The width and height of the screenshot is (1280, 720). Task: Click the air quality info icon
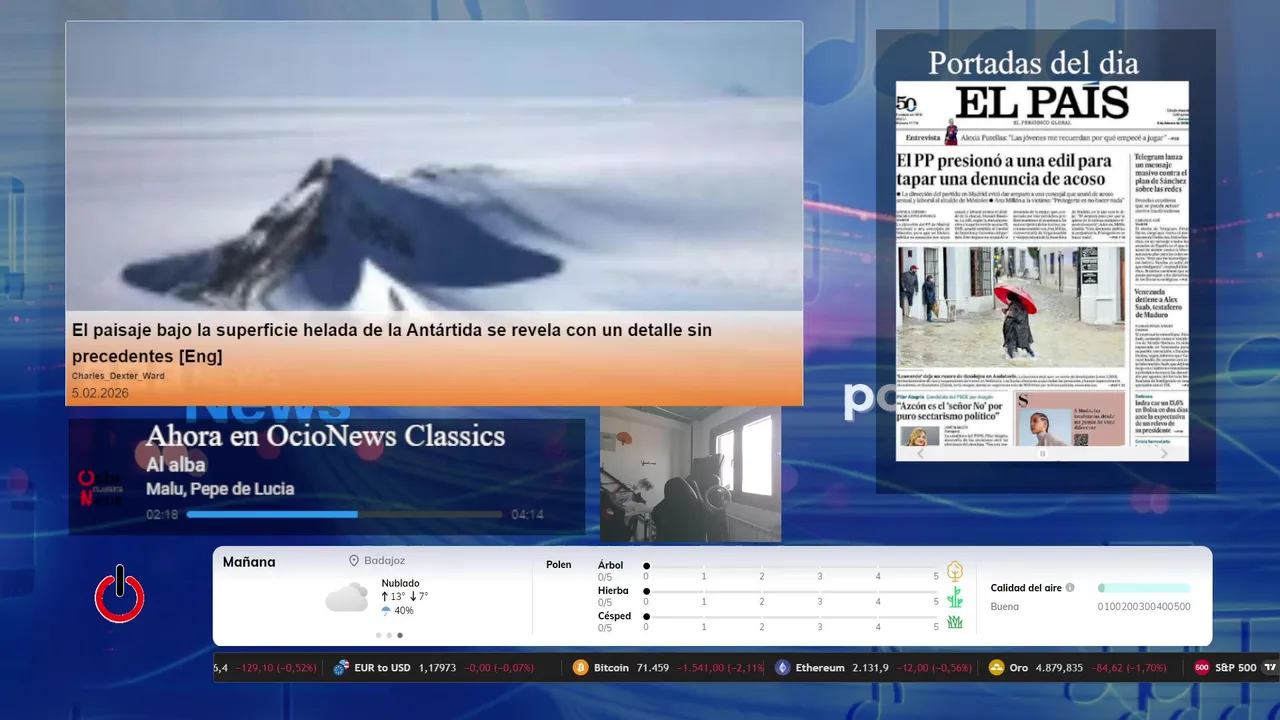pyautogui.click(x=1070, y=588)
